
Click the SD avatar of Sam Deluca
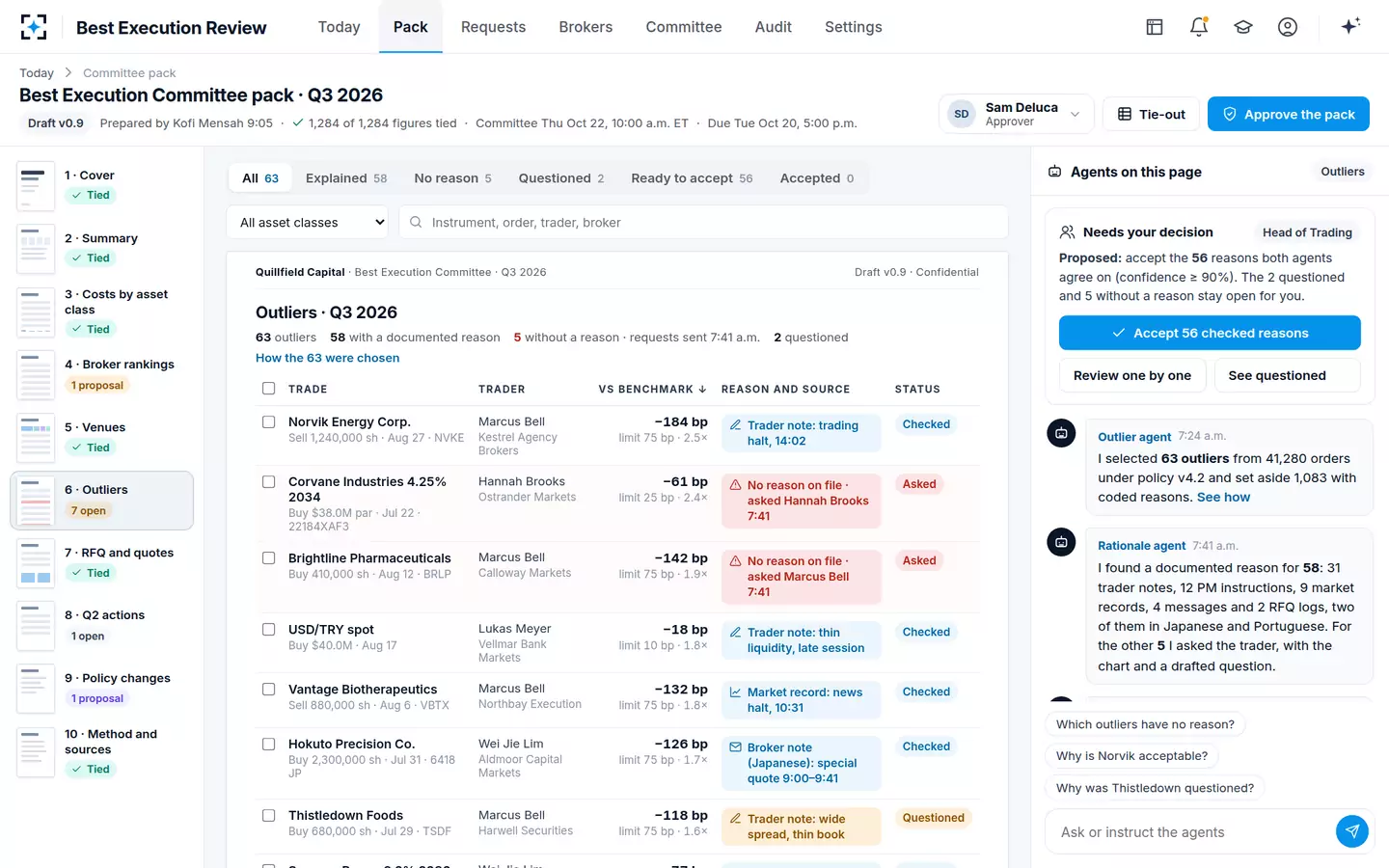[x=962, y=114]
